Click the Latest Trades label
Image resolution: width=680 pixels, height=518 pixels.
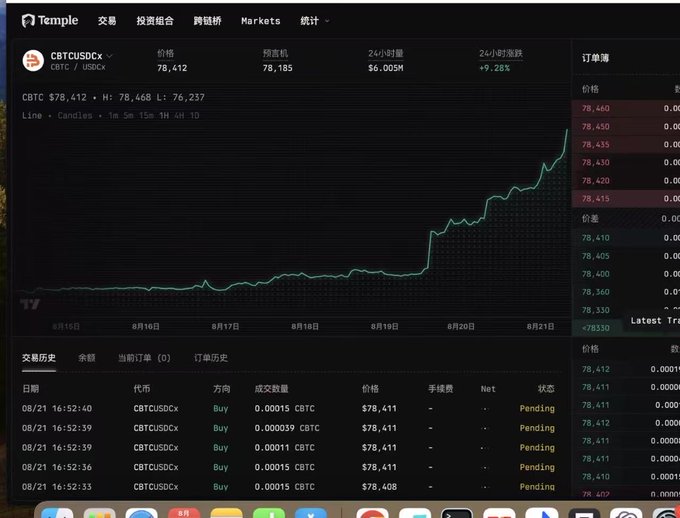click(655, 321)
